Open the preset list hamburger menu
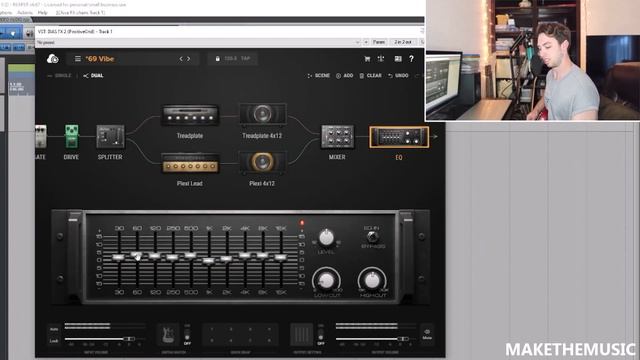Image resolution: width=640 pixels, height=360 pixels. click(78, 59)
